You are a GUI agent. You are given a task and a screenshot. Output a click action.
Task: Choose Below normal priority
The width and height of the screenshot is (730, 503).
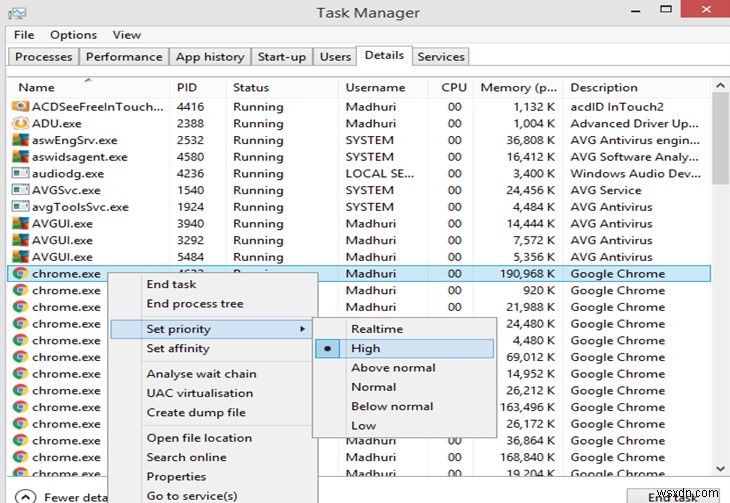(391, 406)
